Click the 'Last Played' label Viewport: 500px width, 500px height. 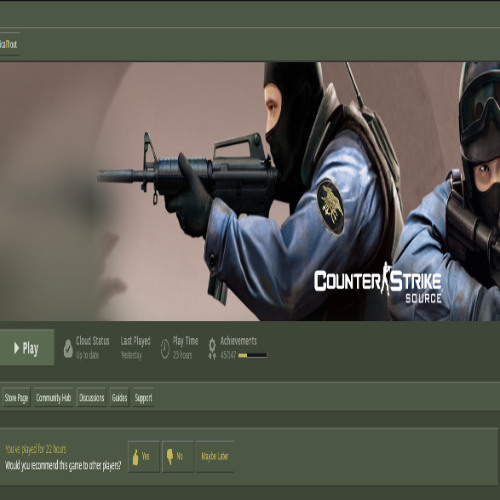pos(136,341)
